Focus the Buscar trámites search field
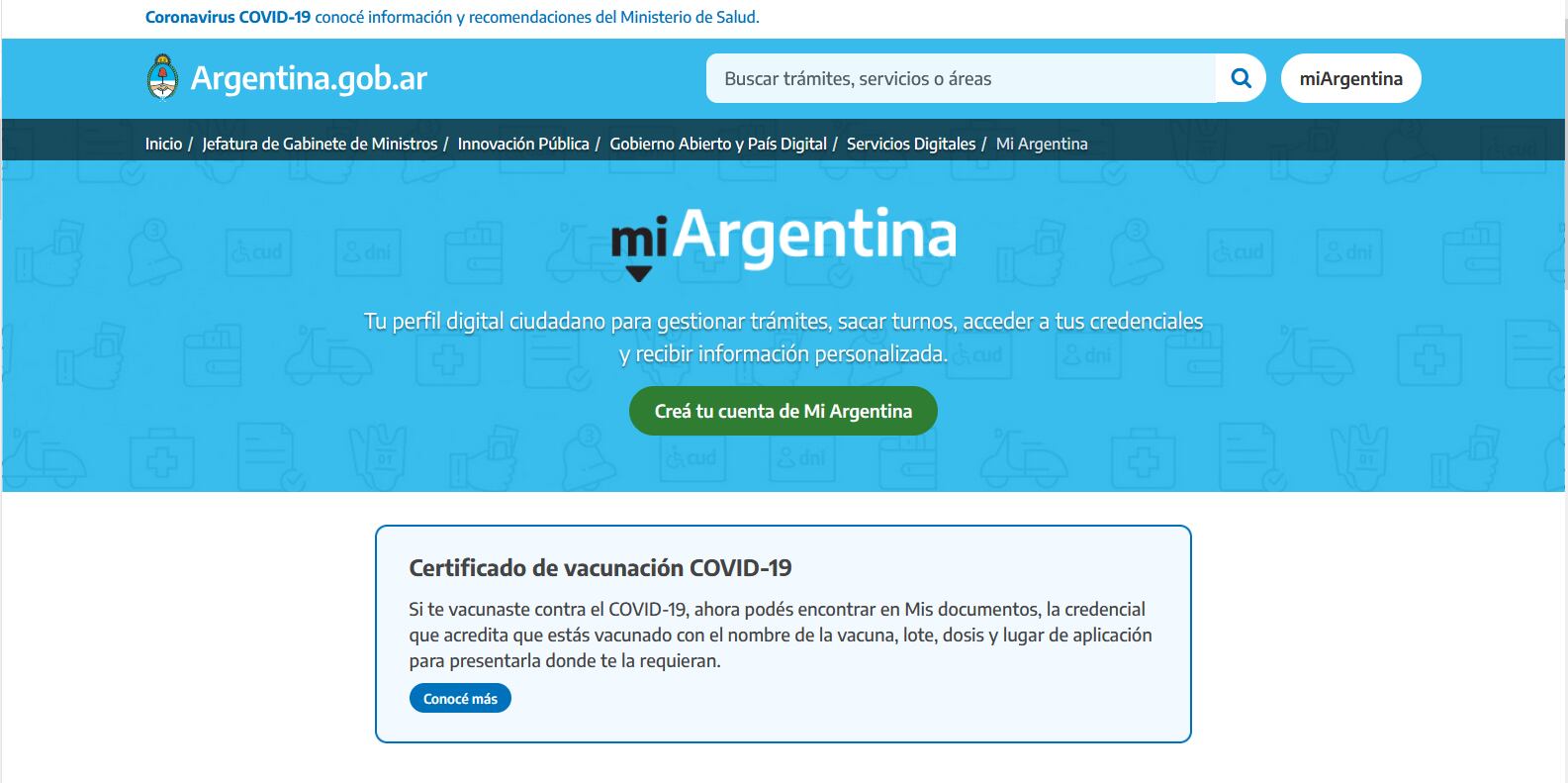Viewport: 1568px width, 783px height. click(961, 78)
